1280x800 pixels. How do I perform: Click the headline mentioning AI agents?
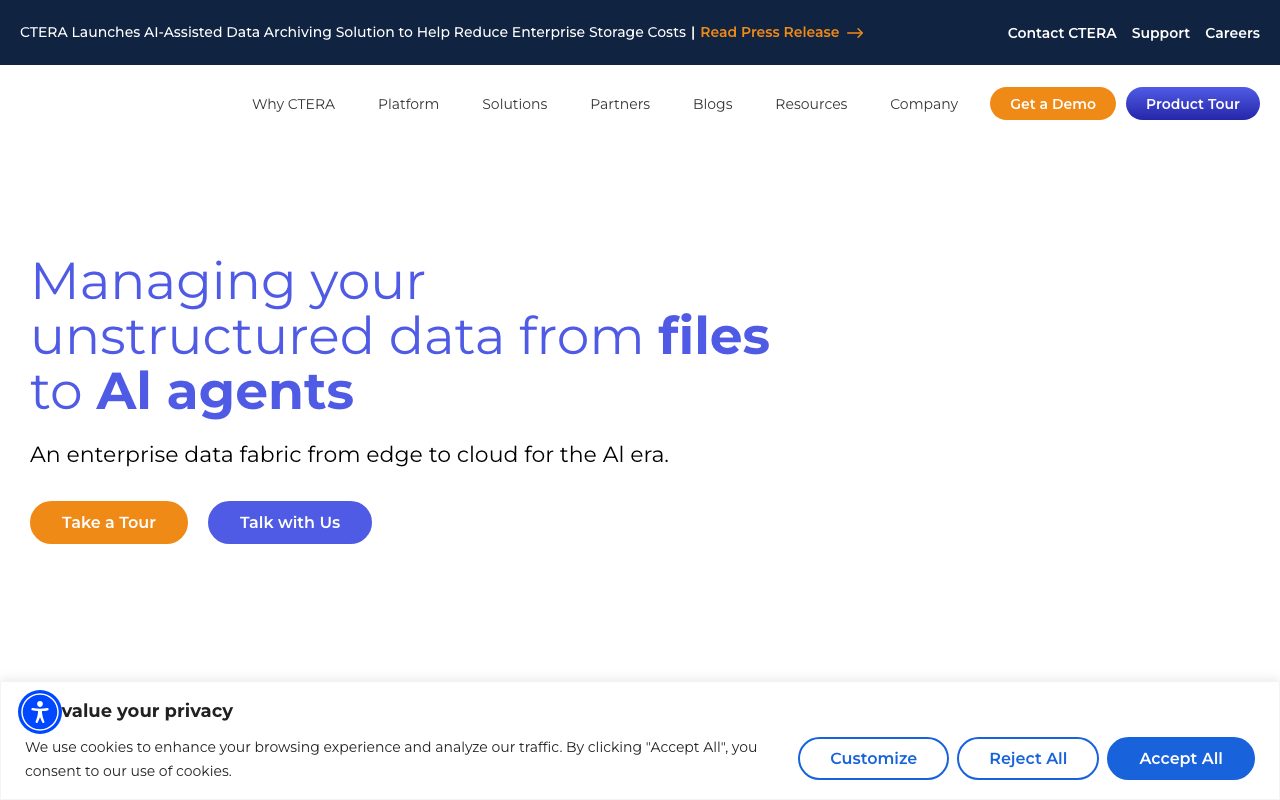pyautogui.click(x=400, y=336)
